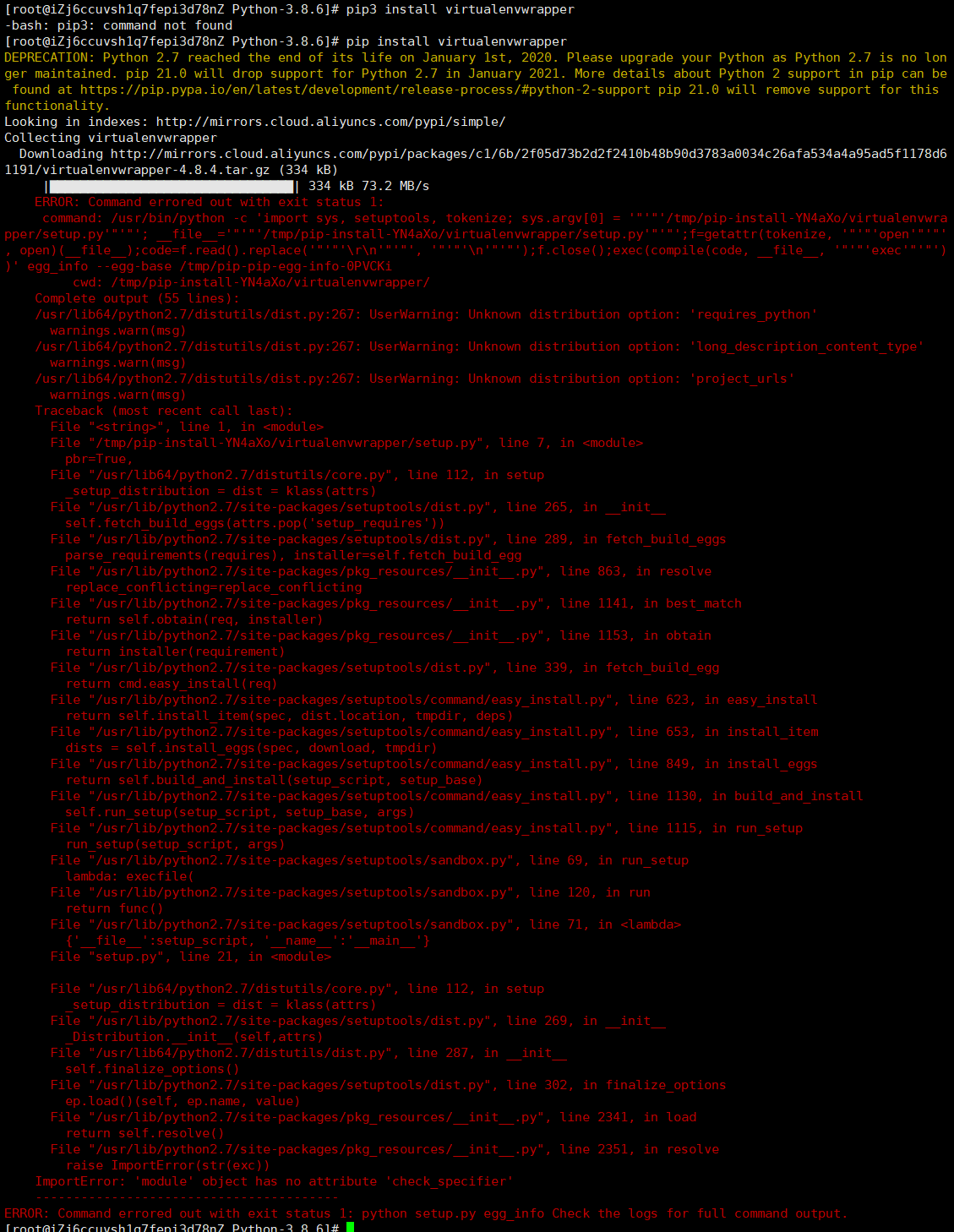Viewport: 954px width, 1232px height.
Task: Click the UserWarning line mentioning 'long_description_content_type'
Action: pyautogui.click(x=479, y=346)
